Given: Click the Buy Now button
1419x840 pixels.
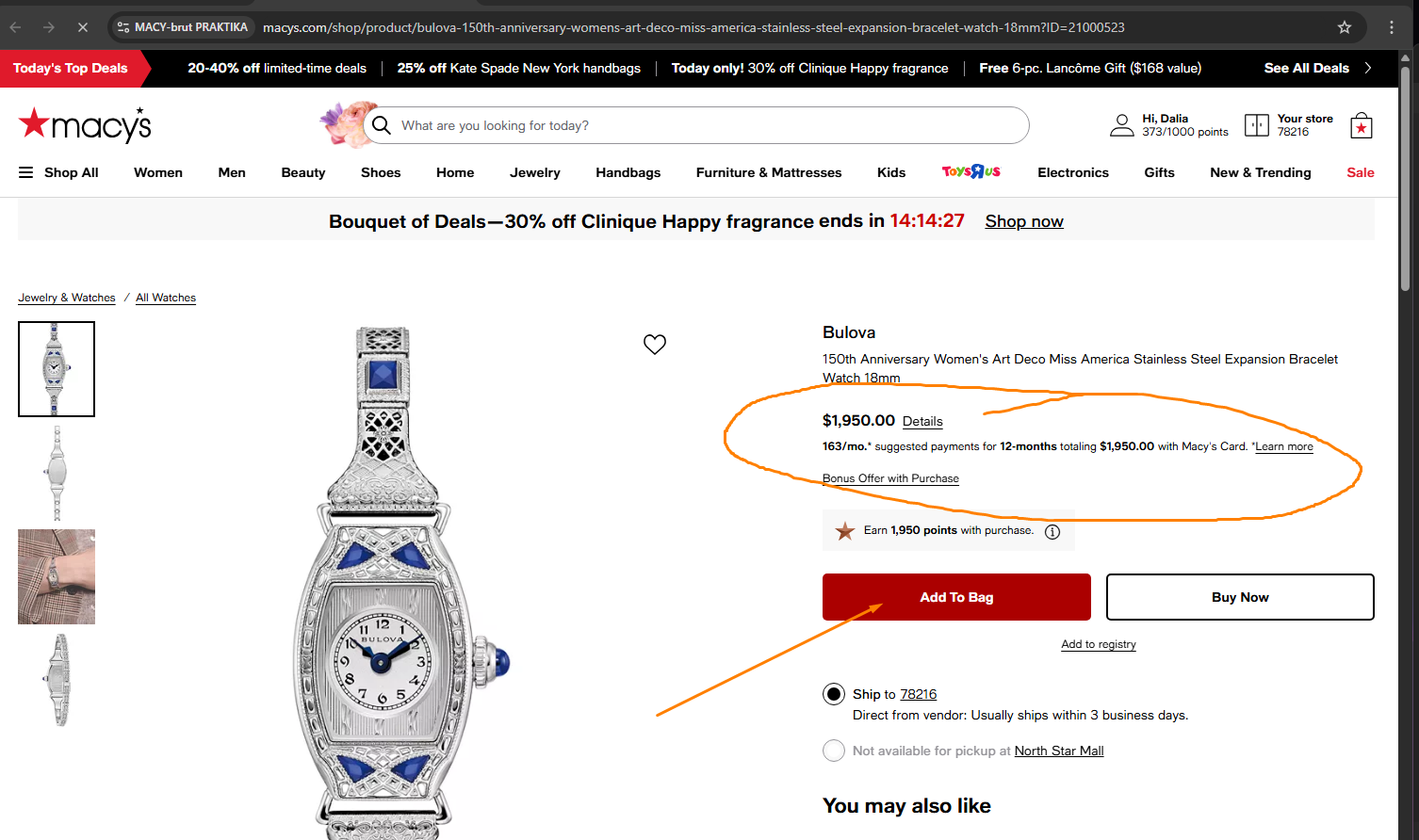Looking at the screenshot, I should click(x=1239, y=597).
